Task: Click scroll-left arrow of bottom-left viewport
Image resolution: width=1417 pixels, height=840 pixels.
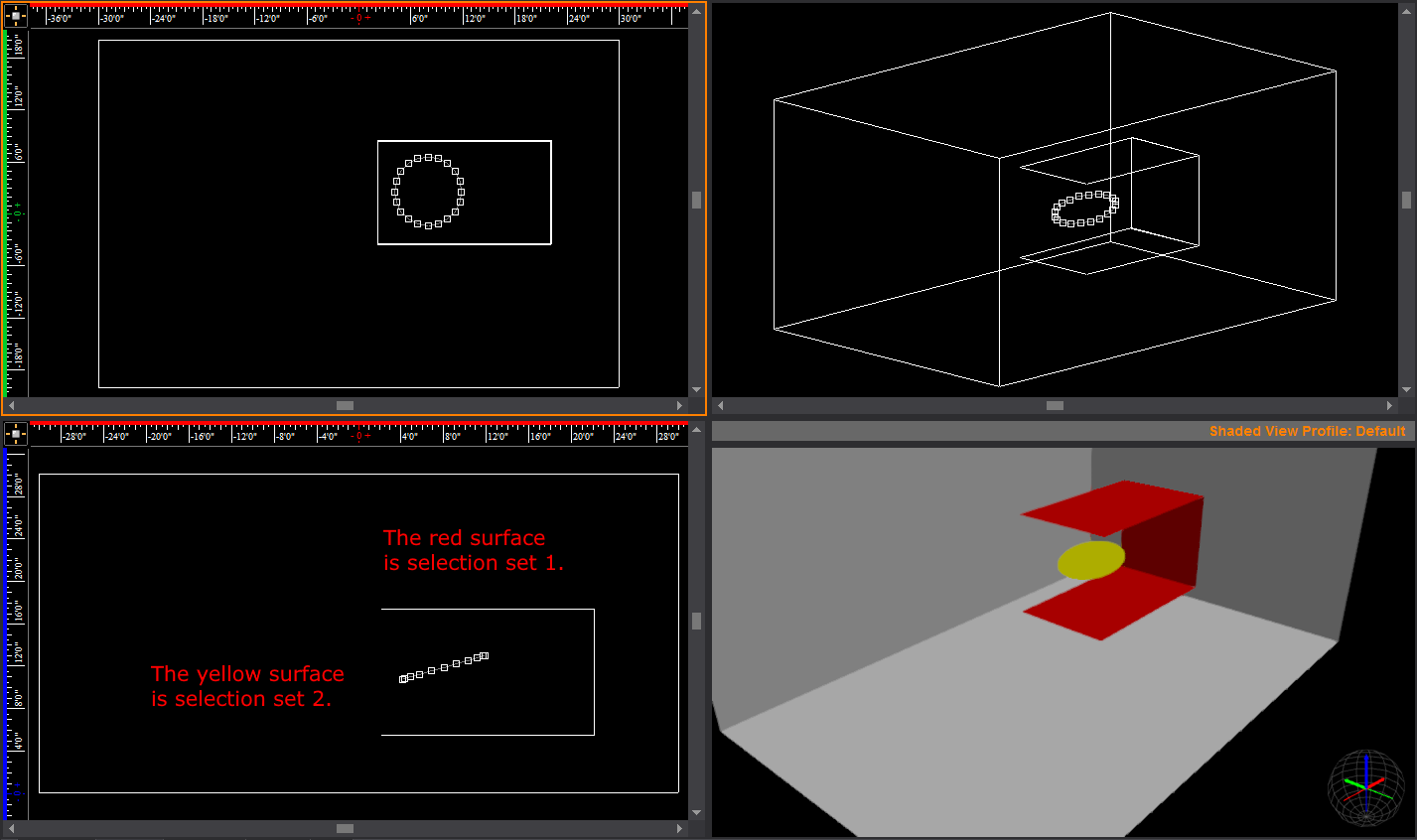Action: (x=12, y=828)
